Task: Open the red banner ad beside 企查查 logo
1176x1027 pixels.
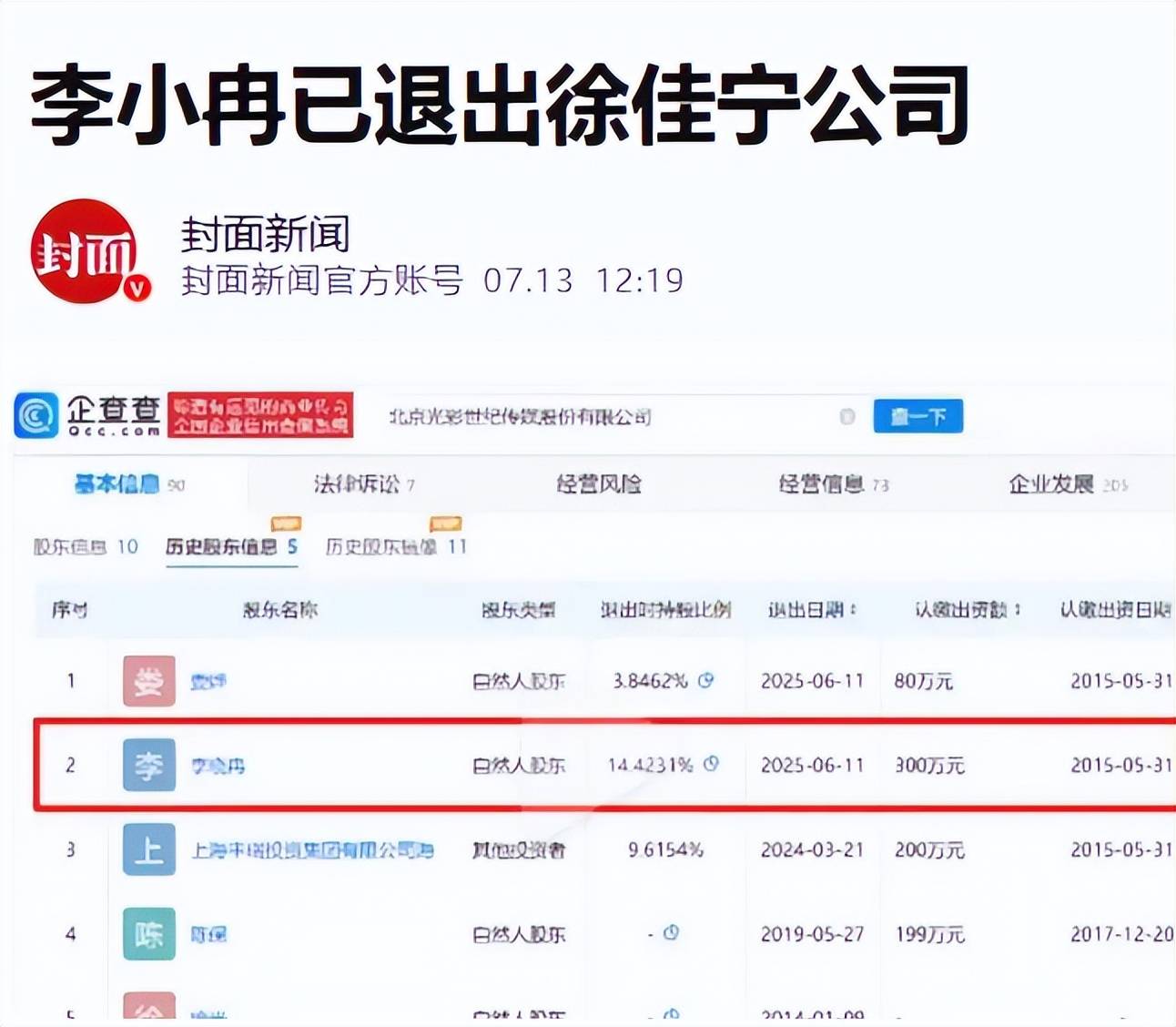Action: click(260, 415)
